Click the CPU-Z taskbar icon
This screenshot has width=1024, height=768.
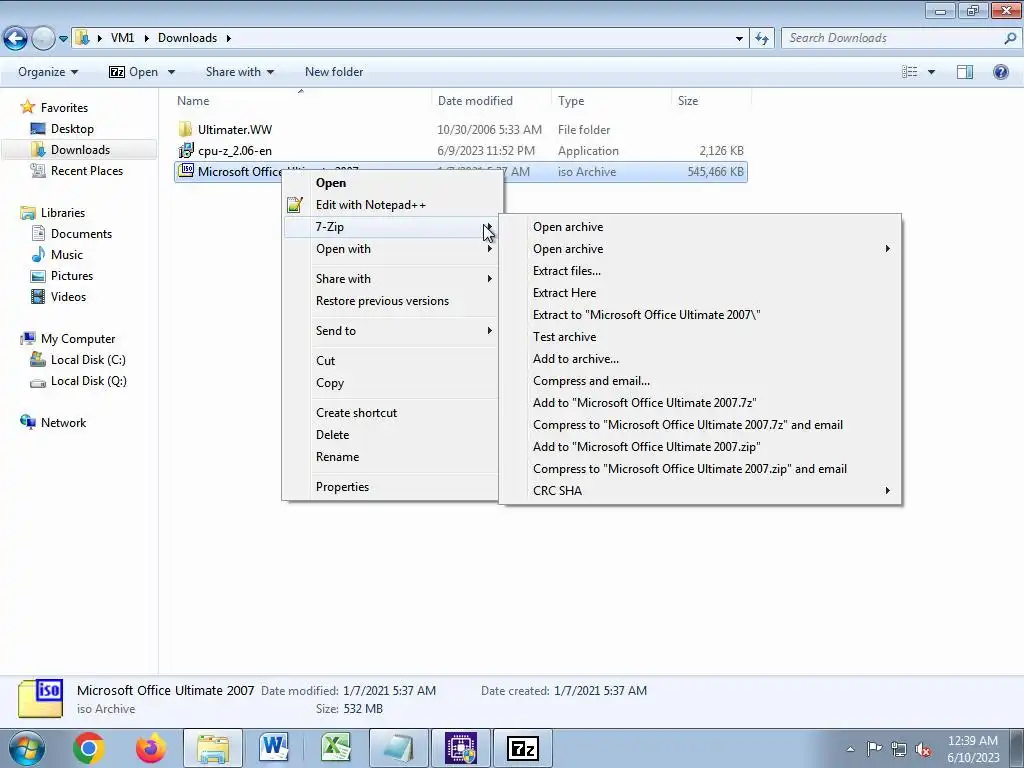[x=461, y=748]
